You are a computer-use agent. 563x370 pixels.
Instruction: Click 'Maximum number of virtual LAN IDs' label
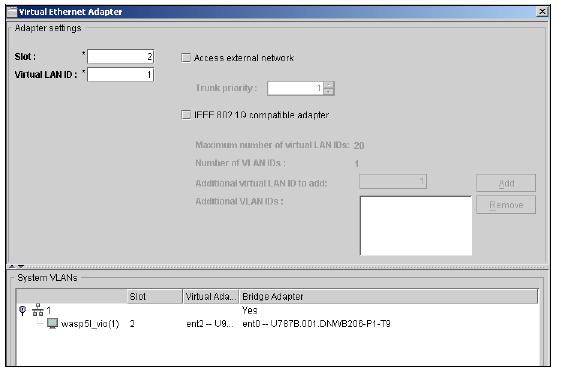pos(272,145)
